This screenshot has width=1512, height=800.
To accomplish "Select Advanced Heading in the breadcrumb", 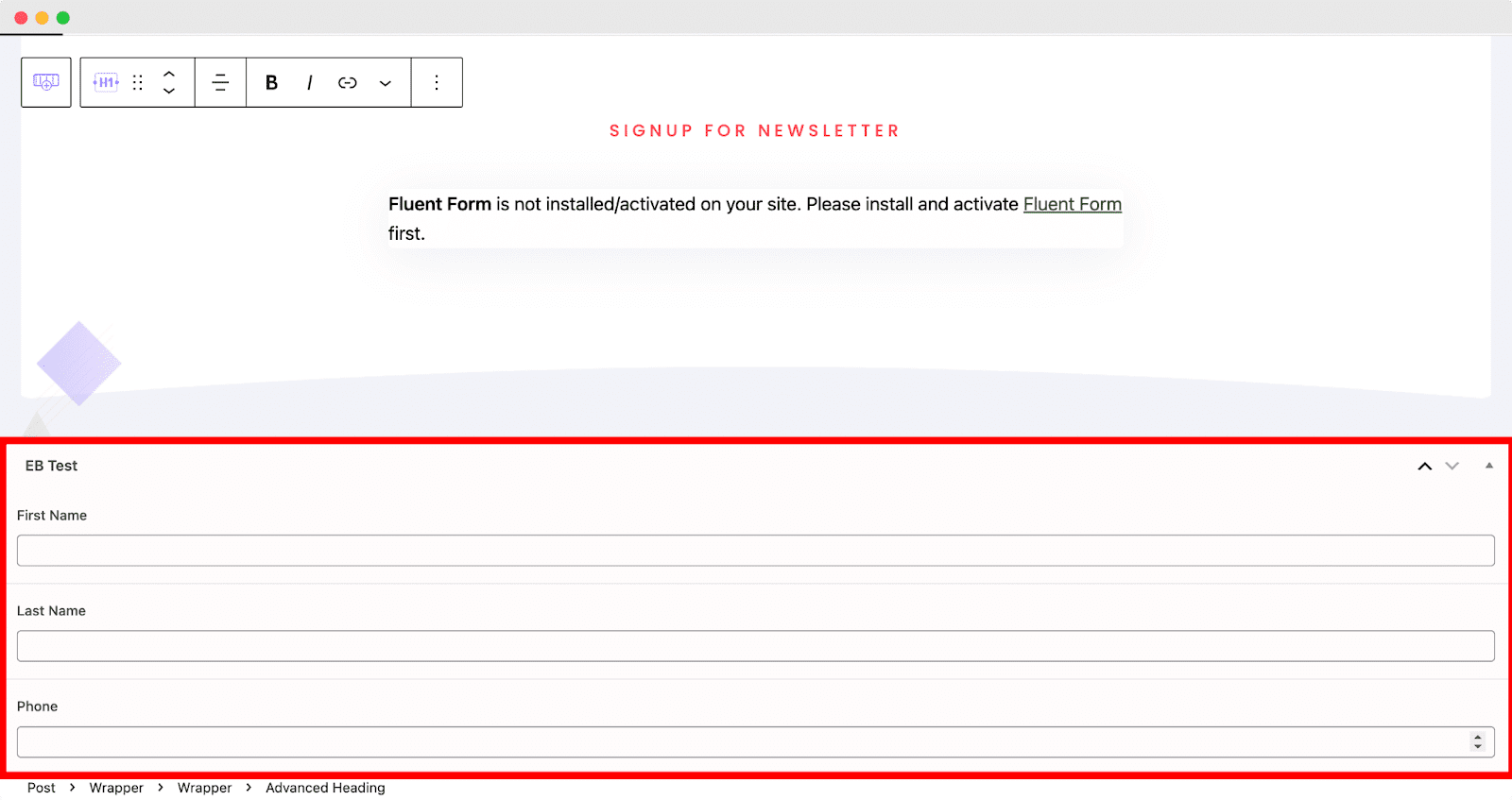I will pos(325,788).
